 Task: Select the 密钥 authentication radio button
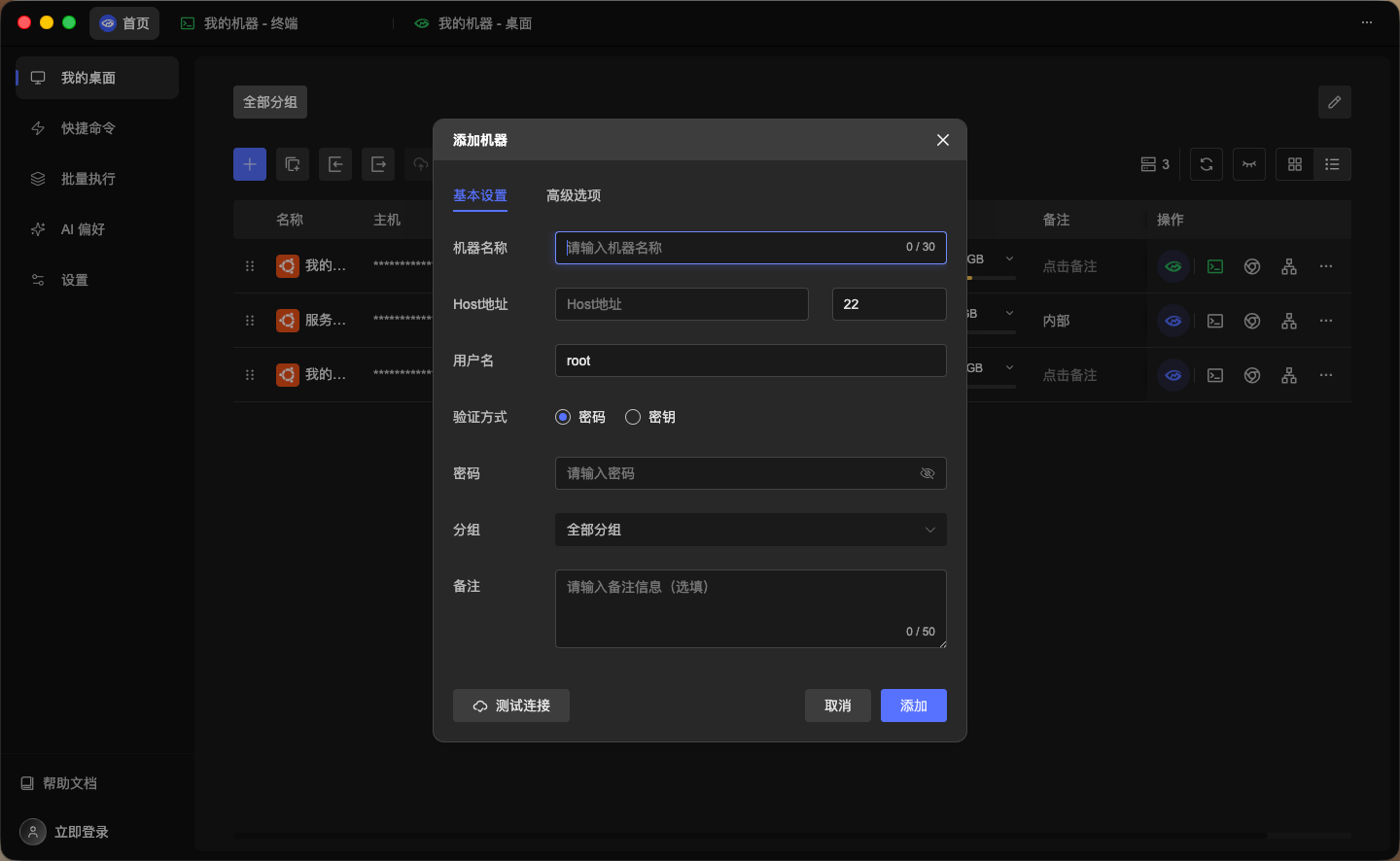633,417
